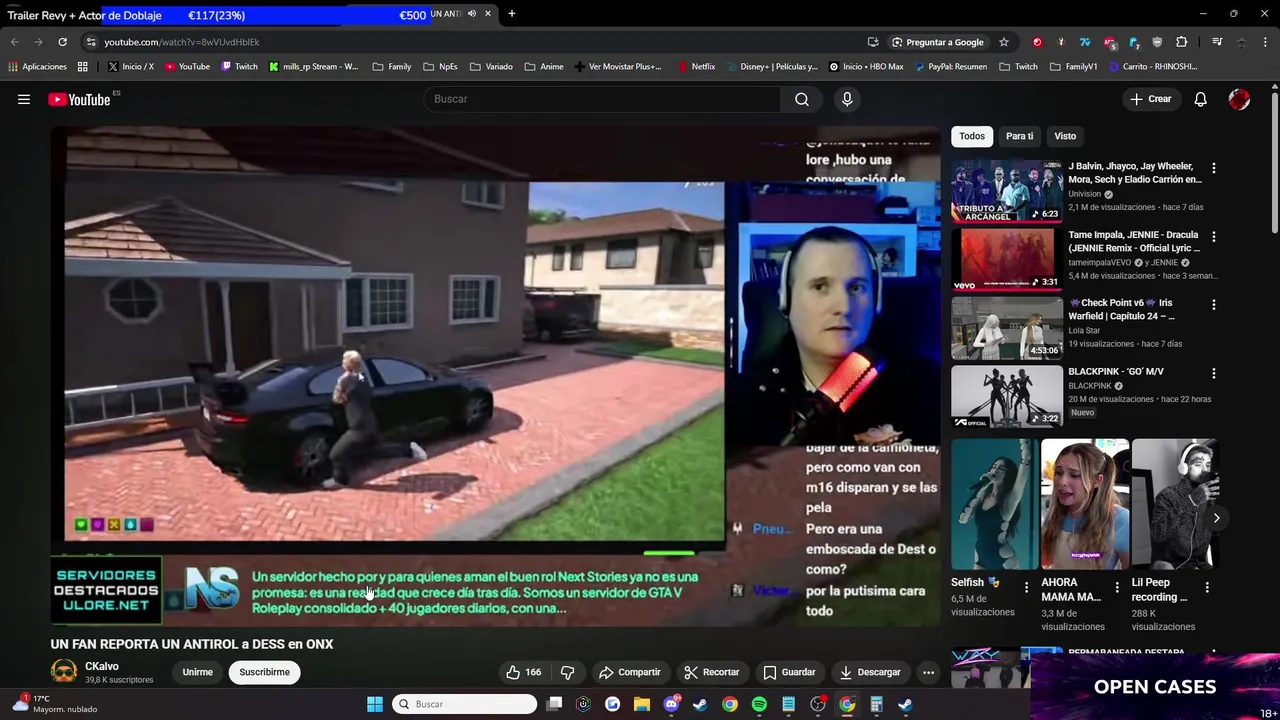
Task: Open Spotify from the taskbar
Action: click(x=759, y=704)
